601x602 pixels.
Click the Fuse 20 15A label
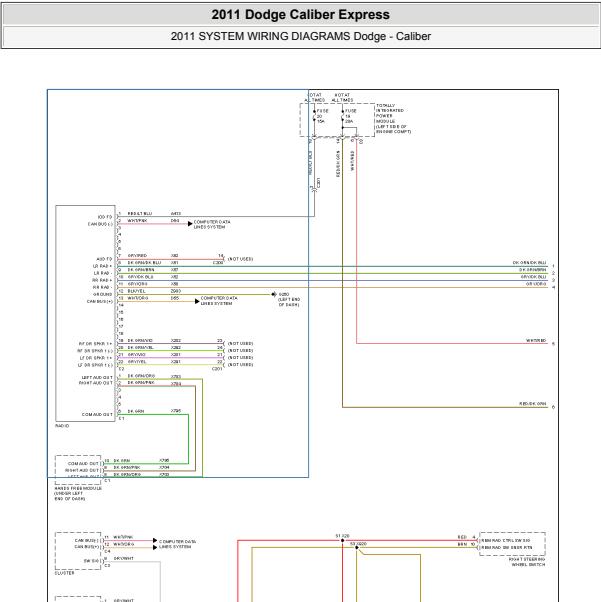coord(321,116)
